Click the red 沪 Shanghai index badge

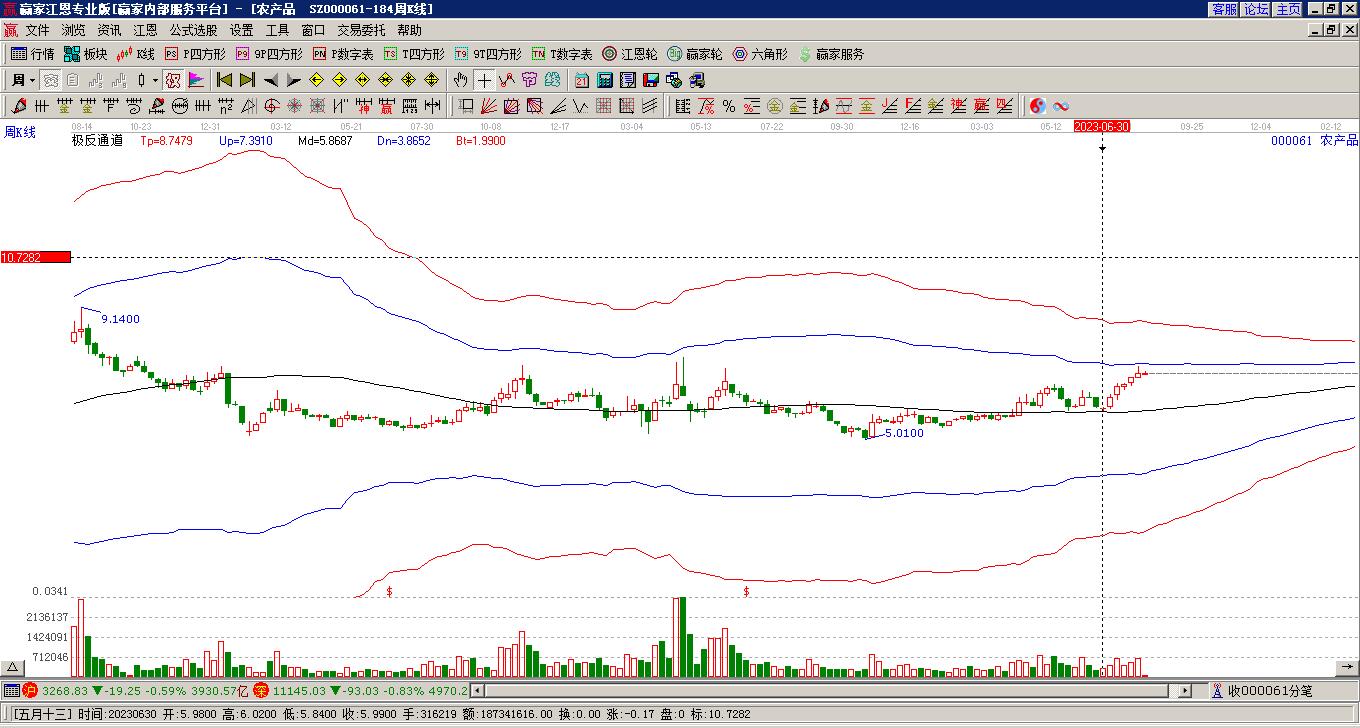(x=30, y=691)
